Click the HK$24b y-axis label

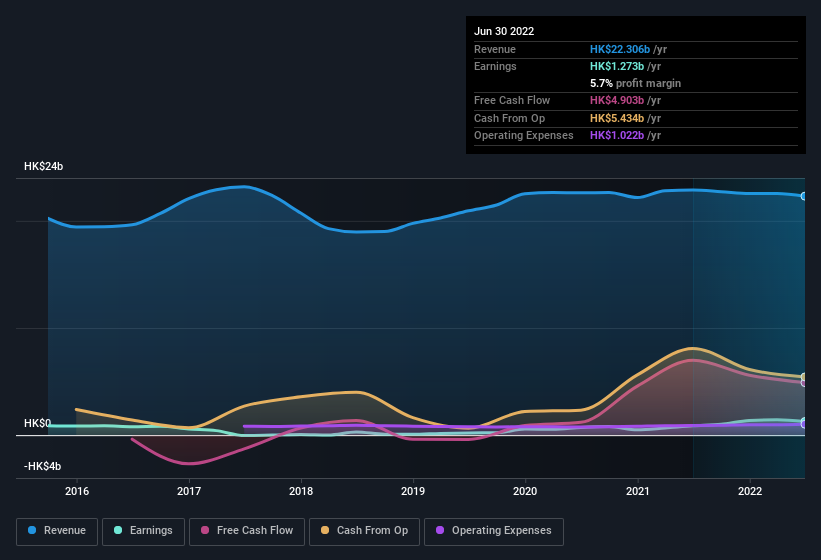coord(43,166)
